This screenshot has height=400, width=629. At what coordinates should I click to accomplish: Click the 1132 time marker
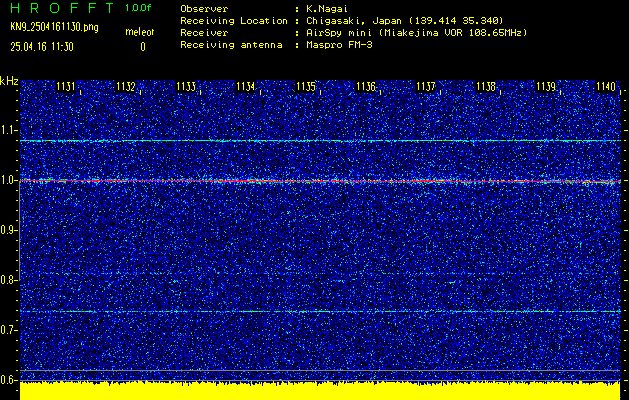(126, 87)
